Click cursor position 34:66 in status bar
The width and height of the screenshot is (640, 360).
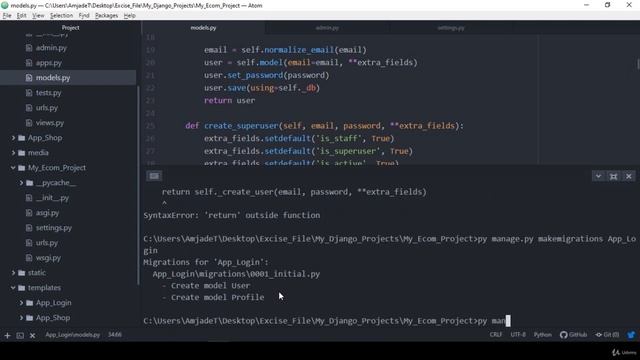115,335
